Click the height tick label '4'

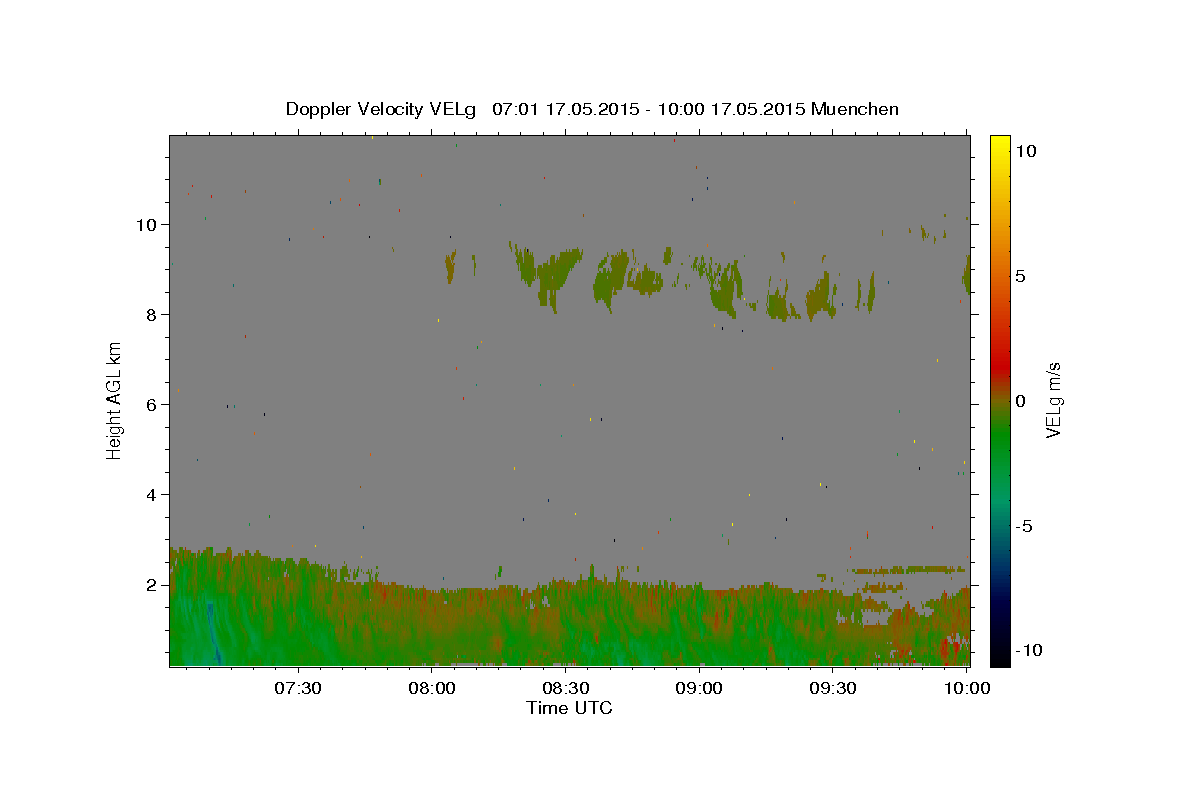pos(152,495)
